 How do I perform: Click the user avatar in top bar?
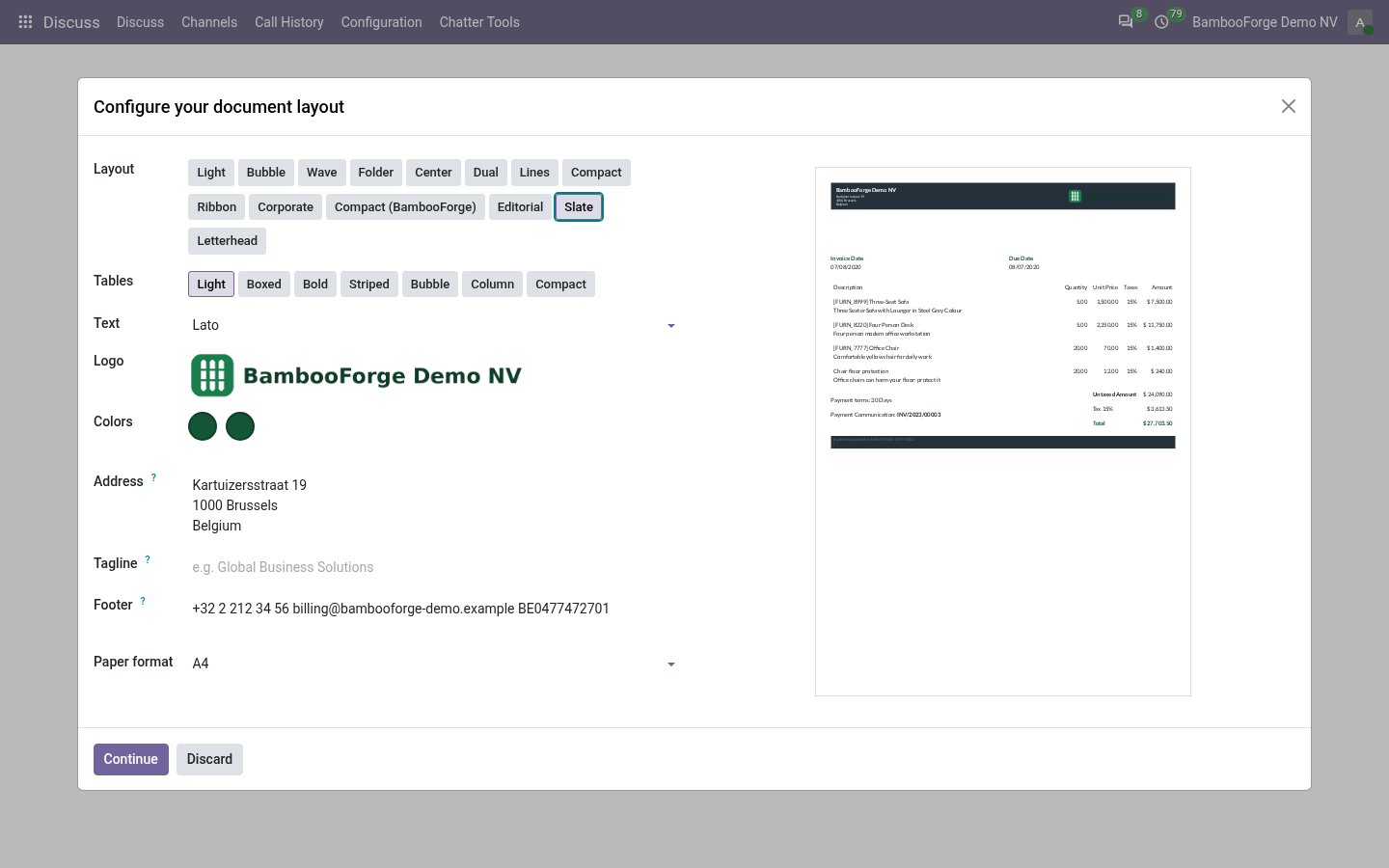pos(1360,22)
